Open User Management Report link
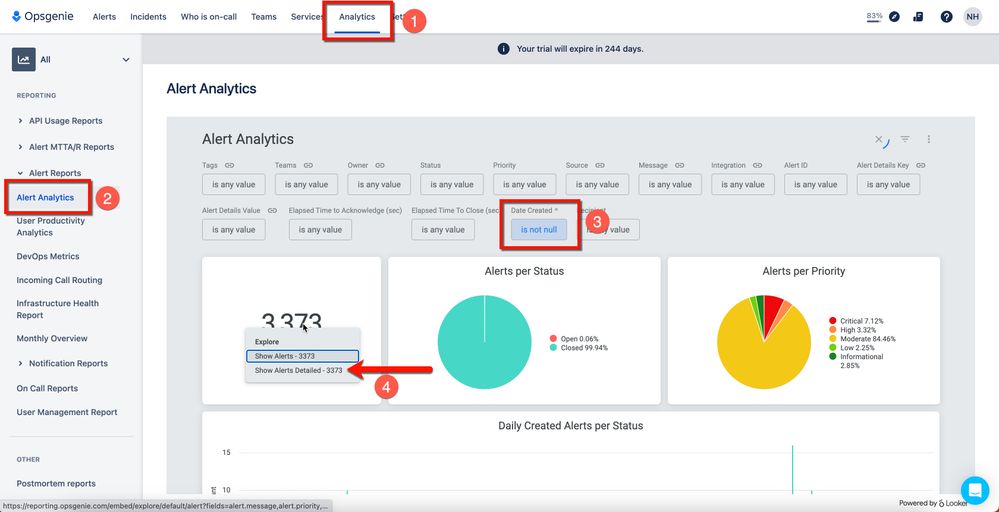Screen dimensions: 999x512 tap(67, 413)
